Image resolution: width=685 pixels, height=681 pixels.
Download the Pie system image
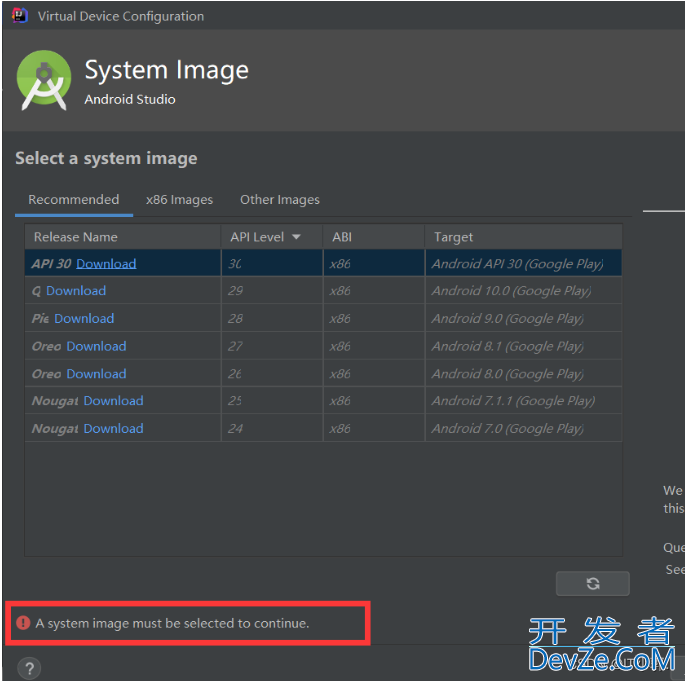[x=84, y=318]
